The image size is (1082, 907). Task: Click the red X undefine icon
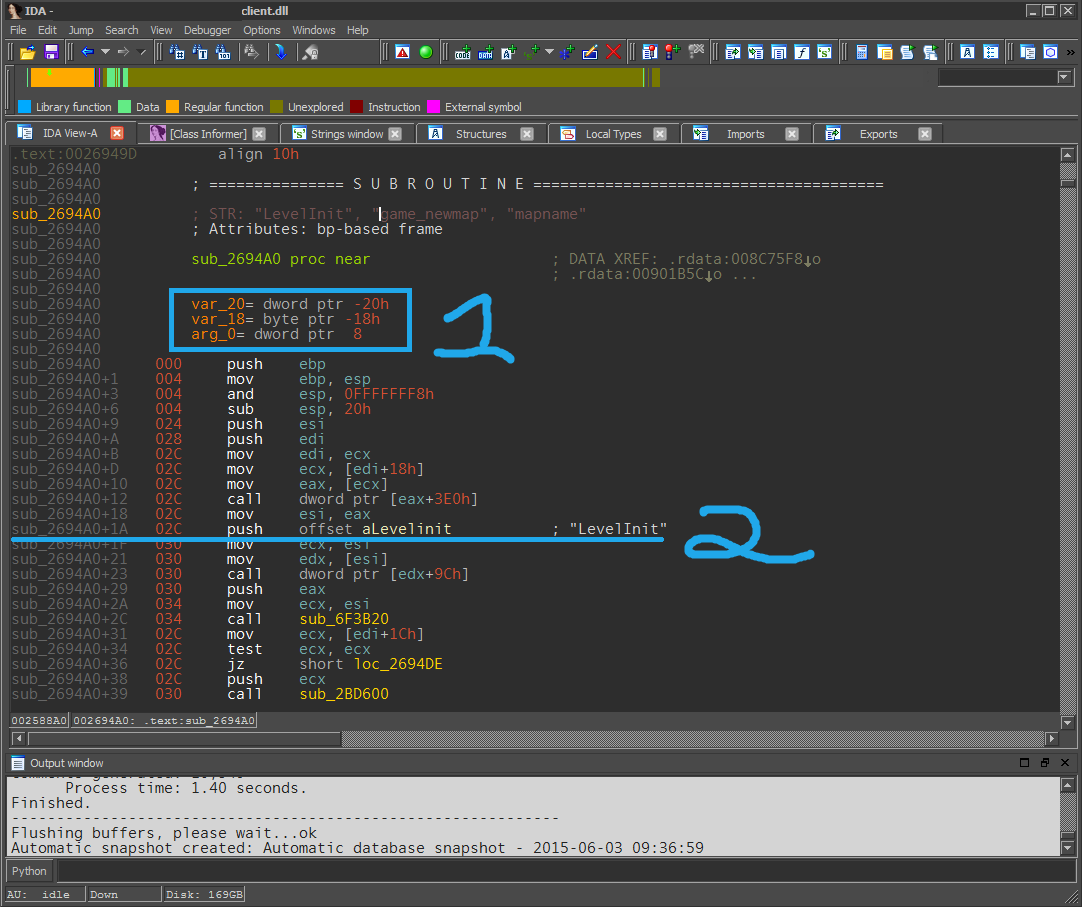coord(613,52)
